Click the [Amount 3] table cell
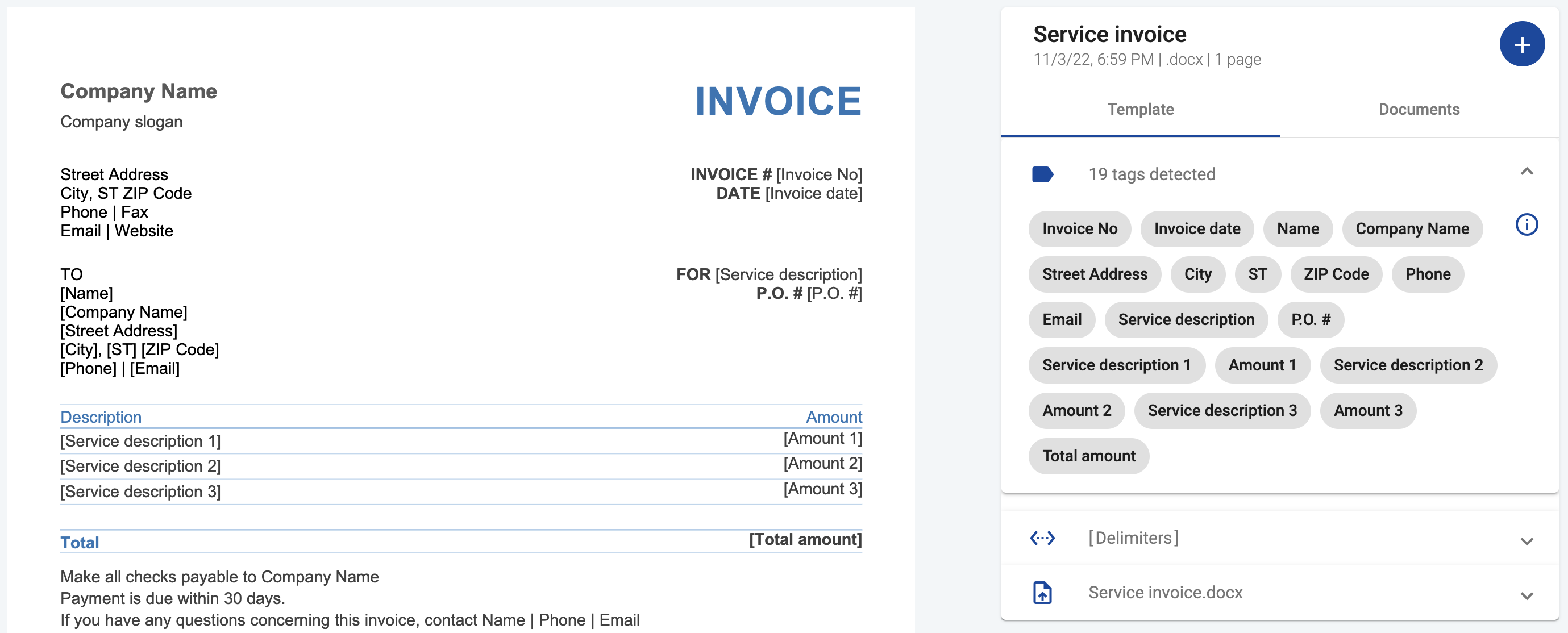The image size is (1568, 633). [822, 489]
